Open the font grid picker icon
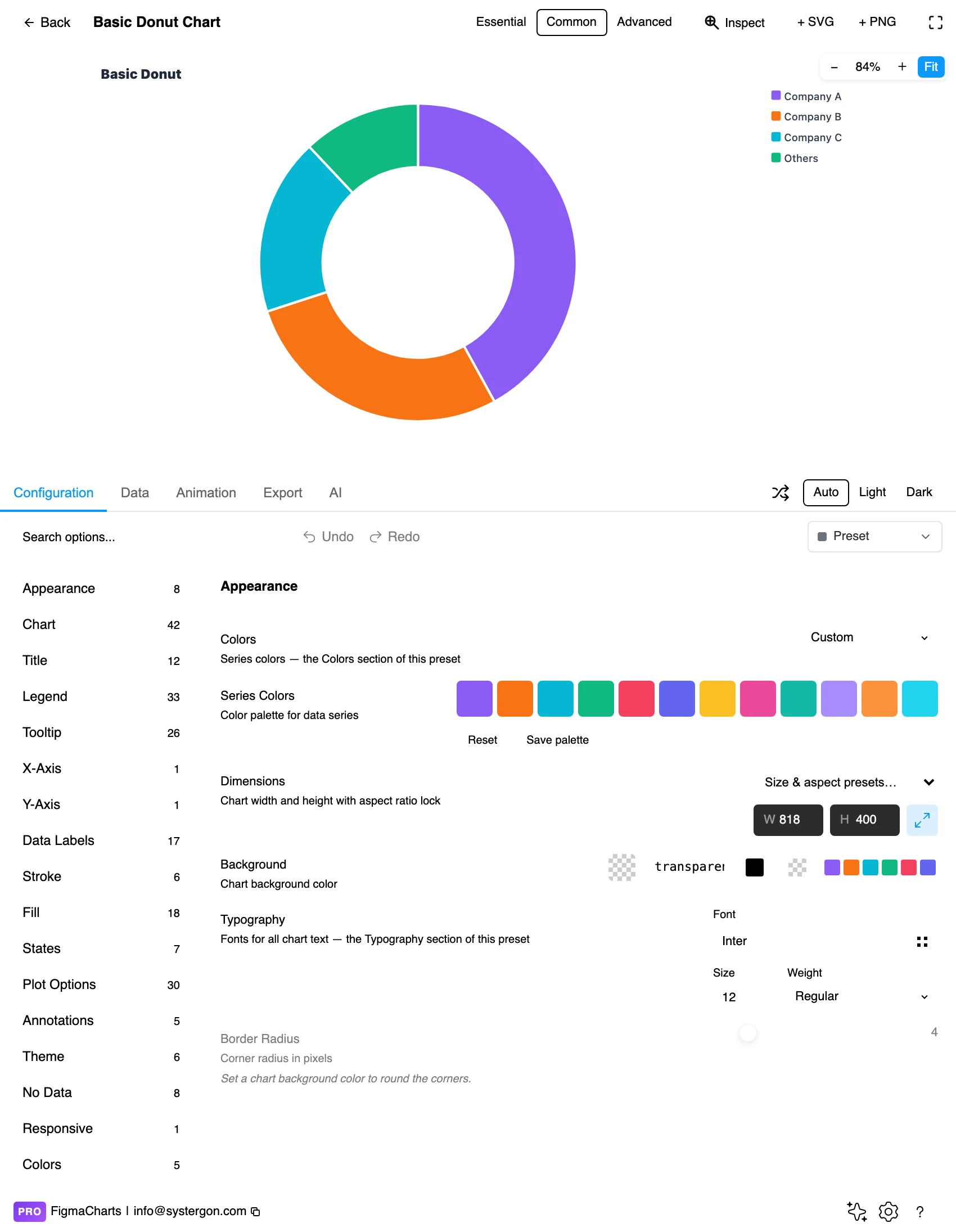The height and width of the screenshot is (1232, 956). tap(922, 942)
